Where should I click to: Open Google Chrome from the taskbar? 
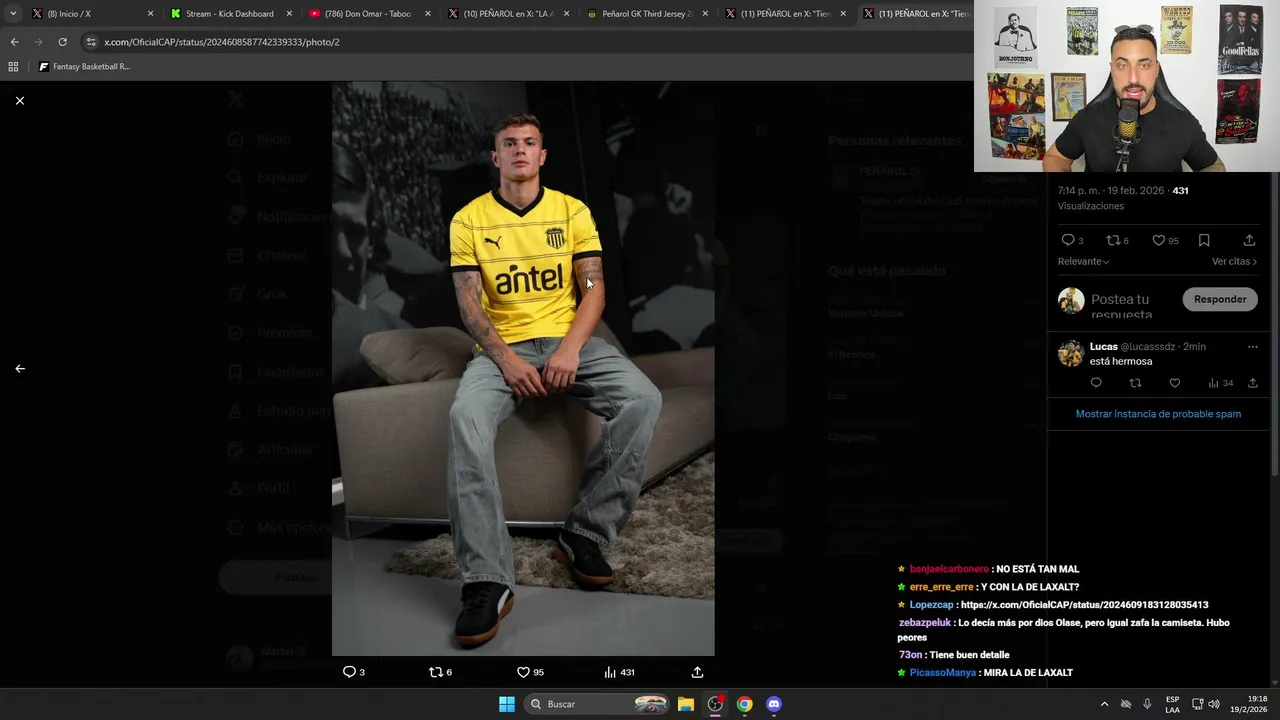pyautogui.click(x=744, y=704)
